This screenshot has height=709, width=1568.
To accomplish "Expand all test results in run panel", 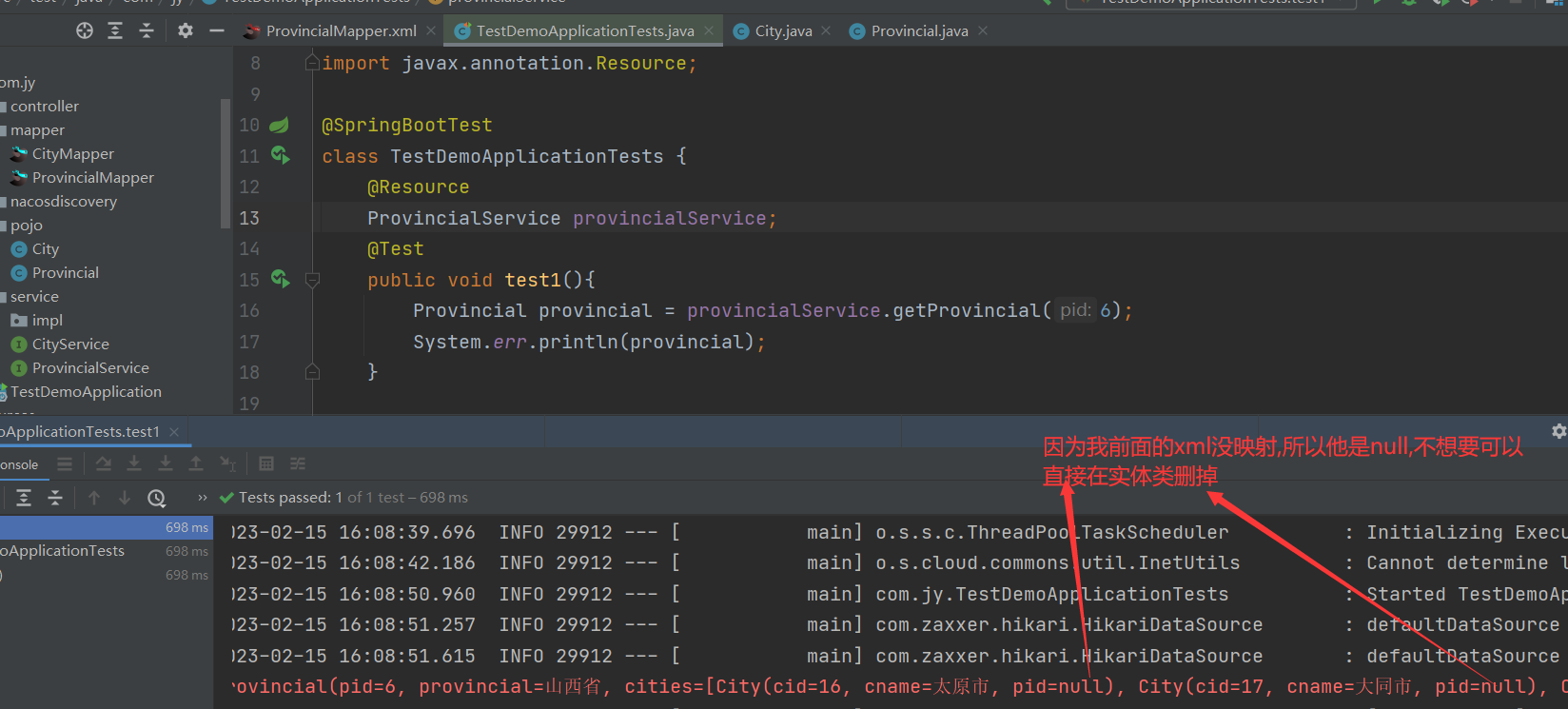I will (x=24, y=498).
